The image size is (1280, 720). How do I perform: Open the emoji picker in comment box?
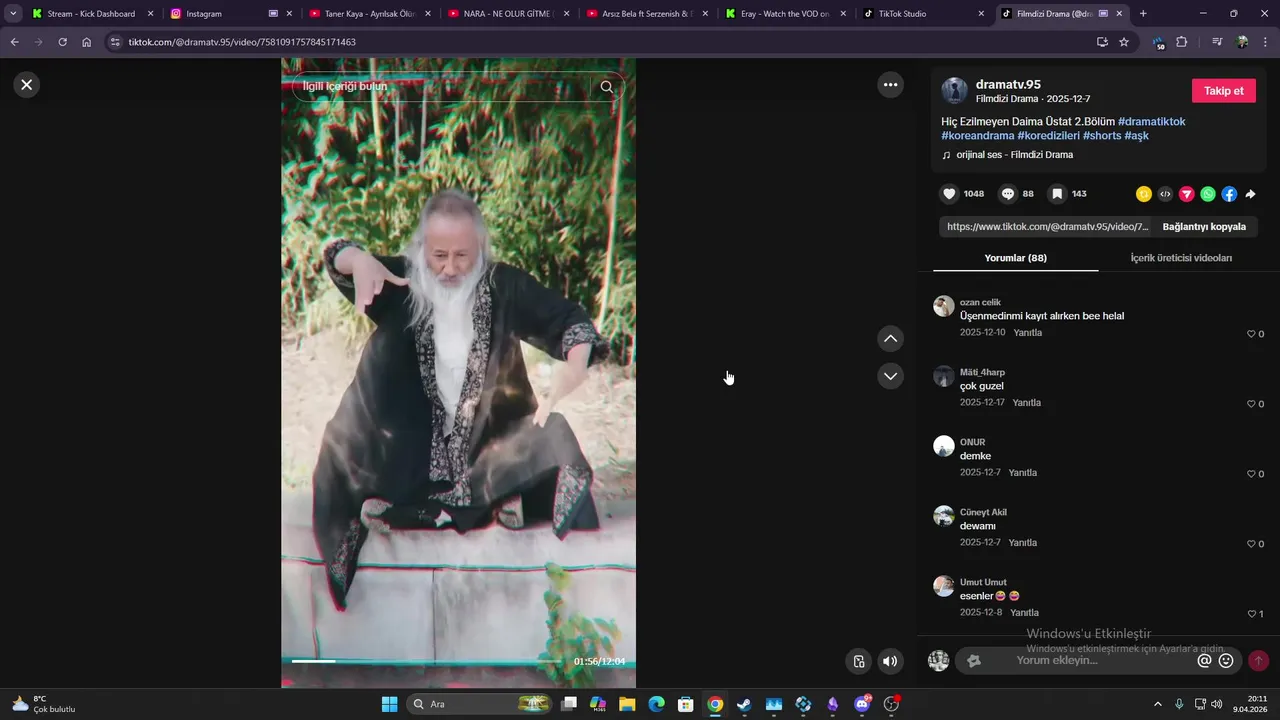(x=1226, y=661)
